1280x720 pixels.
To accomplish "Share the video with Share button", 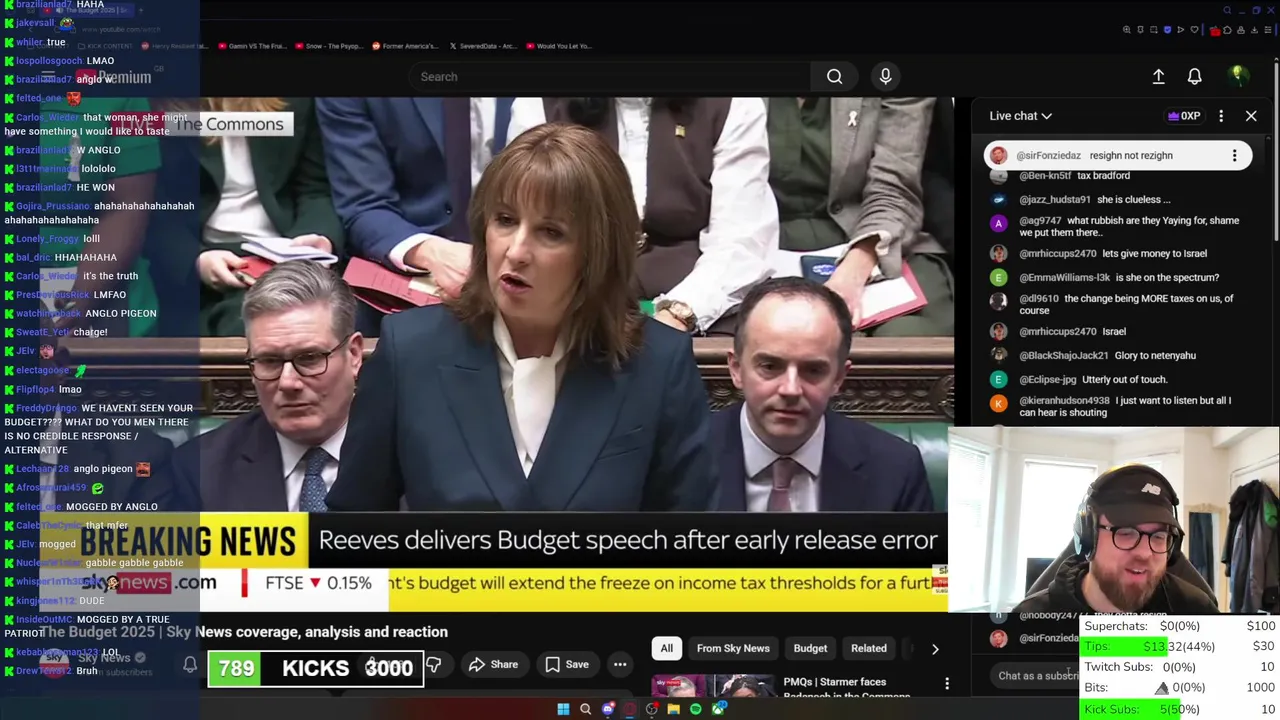I will 492,665.
